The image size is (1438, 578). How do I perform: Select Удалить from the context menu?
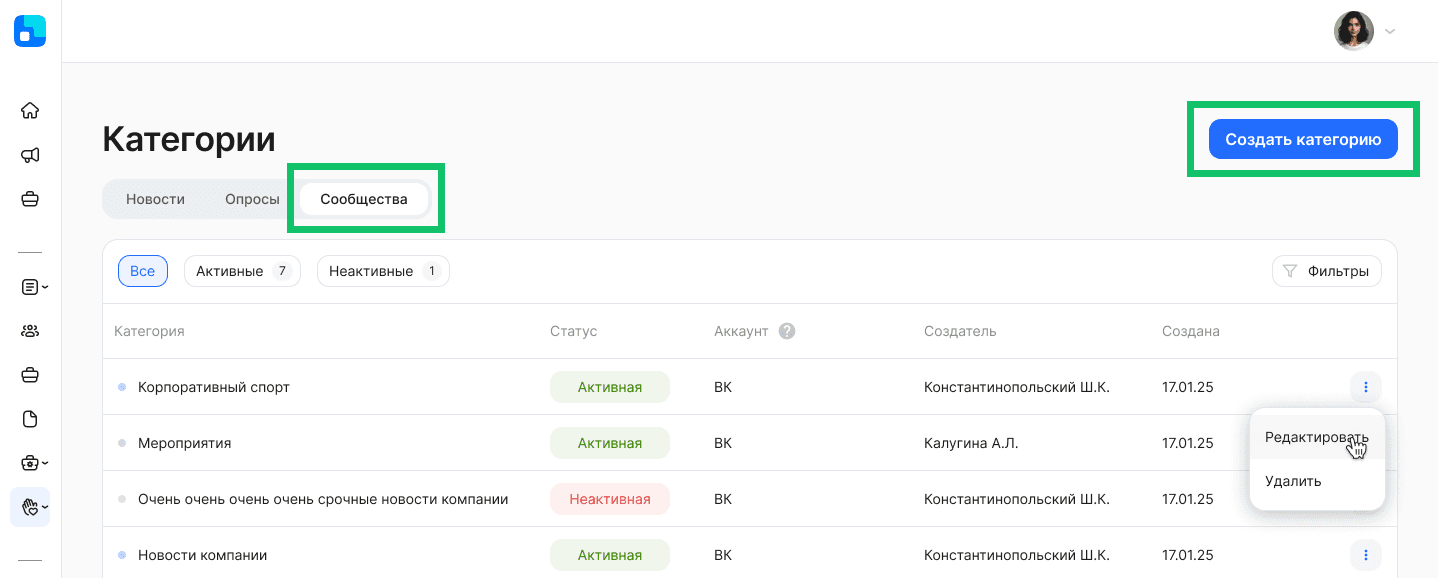(1293, 481)
